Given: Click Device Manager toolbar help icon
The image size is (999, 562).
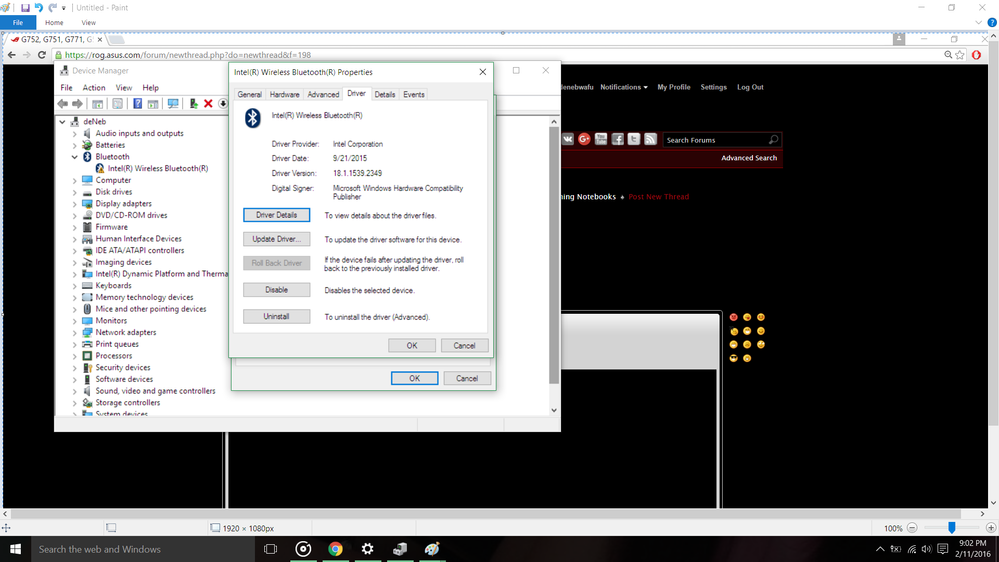Looking at the screenshot, I should coord(137,104).
